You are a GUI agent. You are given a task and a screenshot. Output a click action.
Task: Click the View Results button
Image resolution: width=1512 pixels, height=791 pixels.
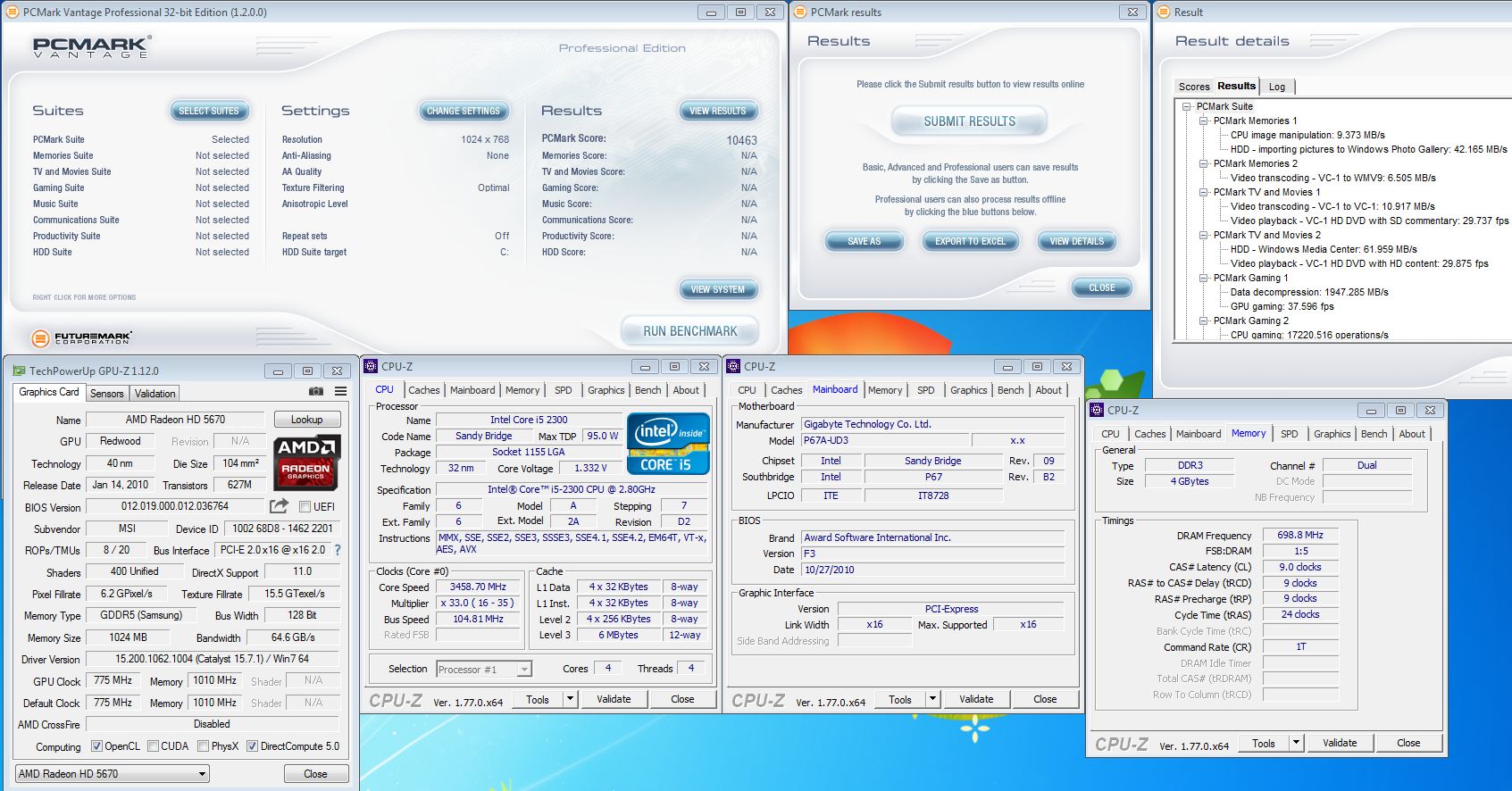click(717, 111)
